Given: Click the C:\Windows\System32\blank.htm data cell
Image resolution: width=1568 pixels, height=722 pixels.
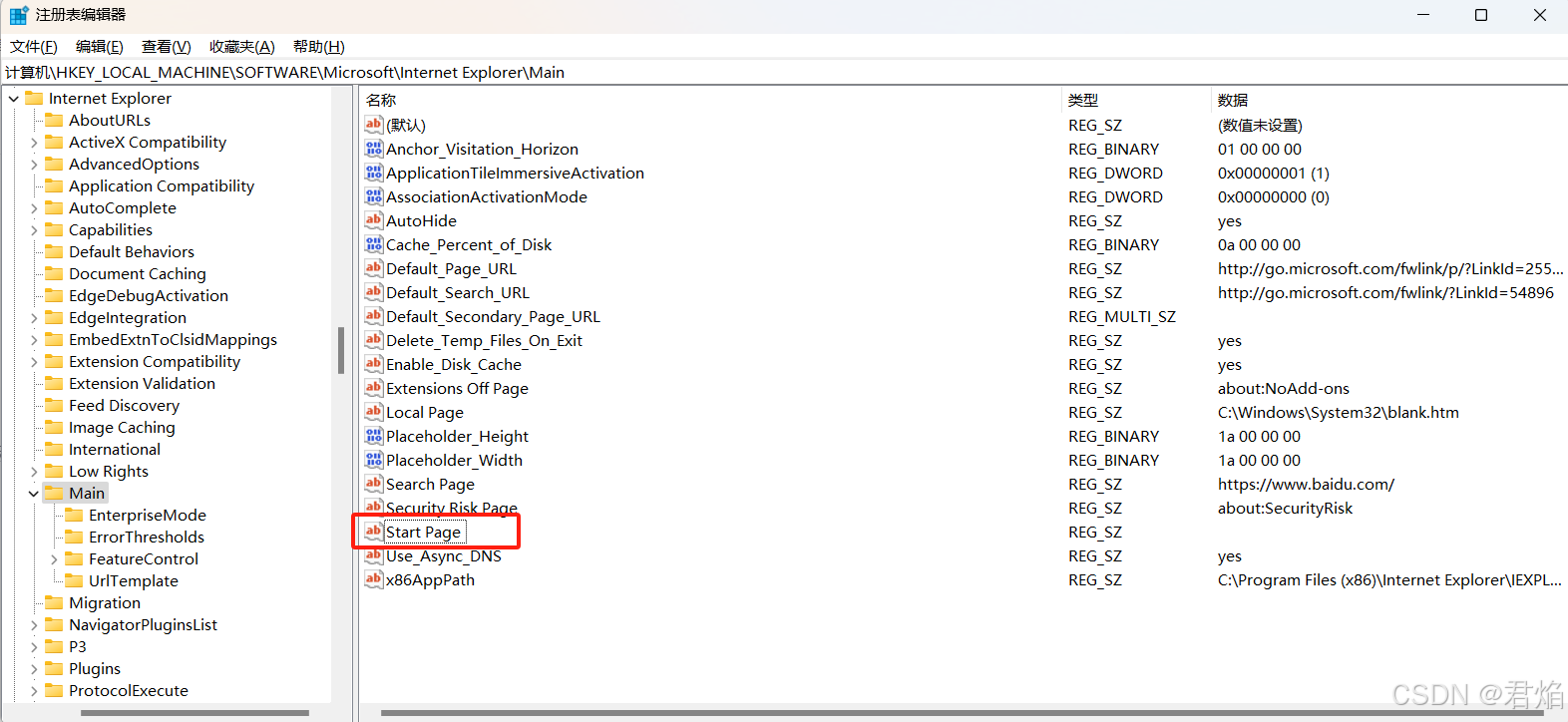Looking at the screenshot, I should pyautogui.click(x=1338, y=412).
